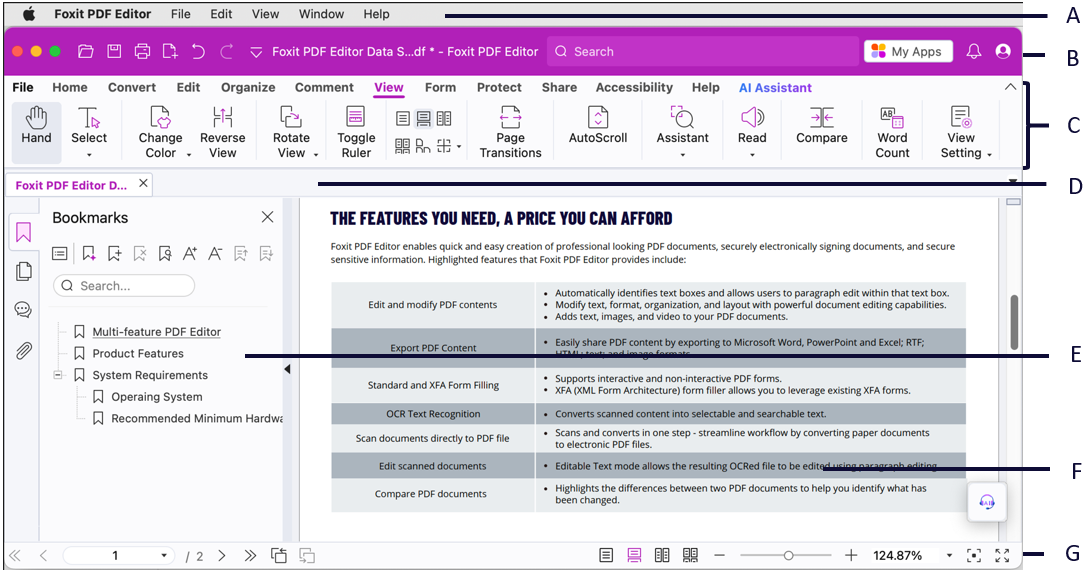Switch to facing mode in status bar

pos(662,555)
